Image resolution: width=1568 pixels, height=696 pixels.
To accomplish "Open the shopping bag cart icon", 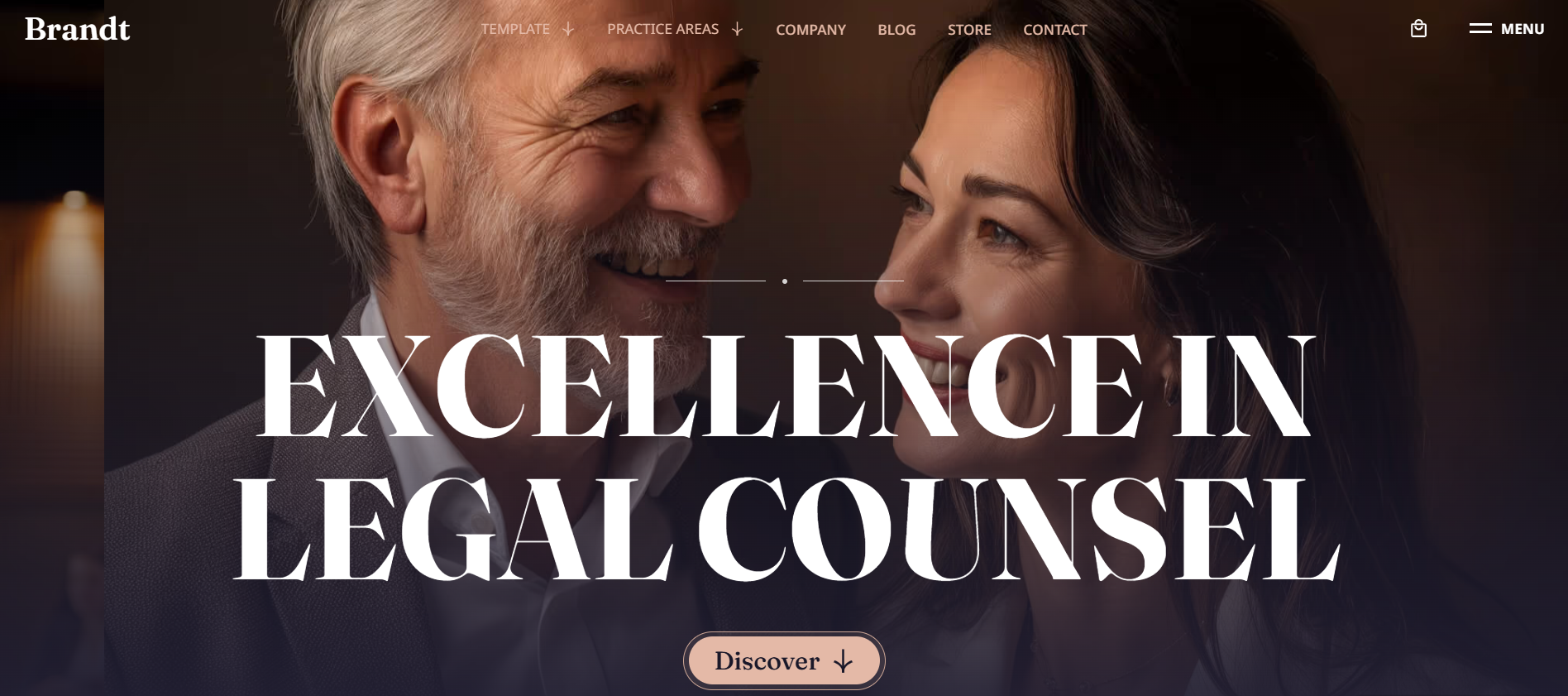I will [1418, 29].
